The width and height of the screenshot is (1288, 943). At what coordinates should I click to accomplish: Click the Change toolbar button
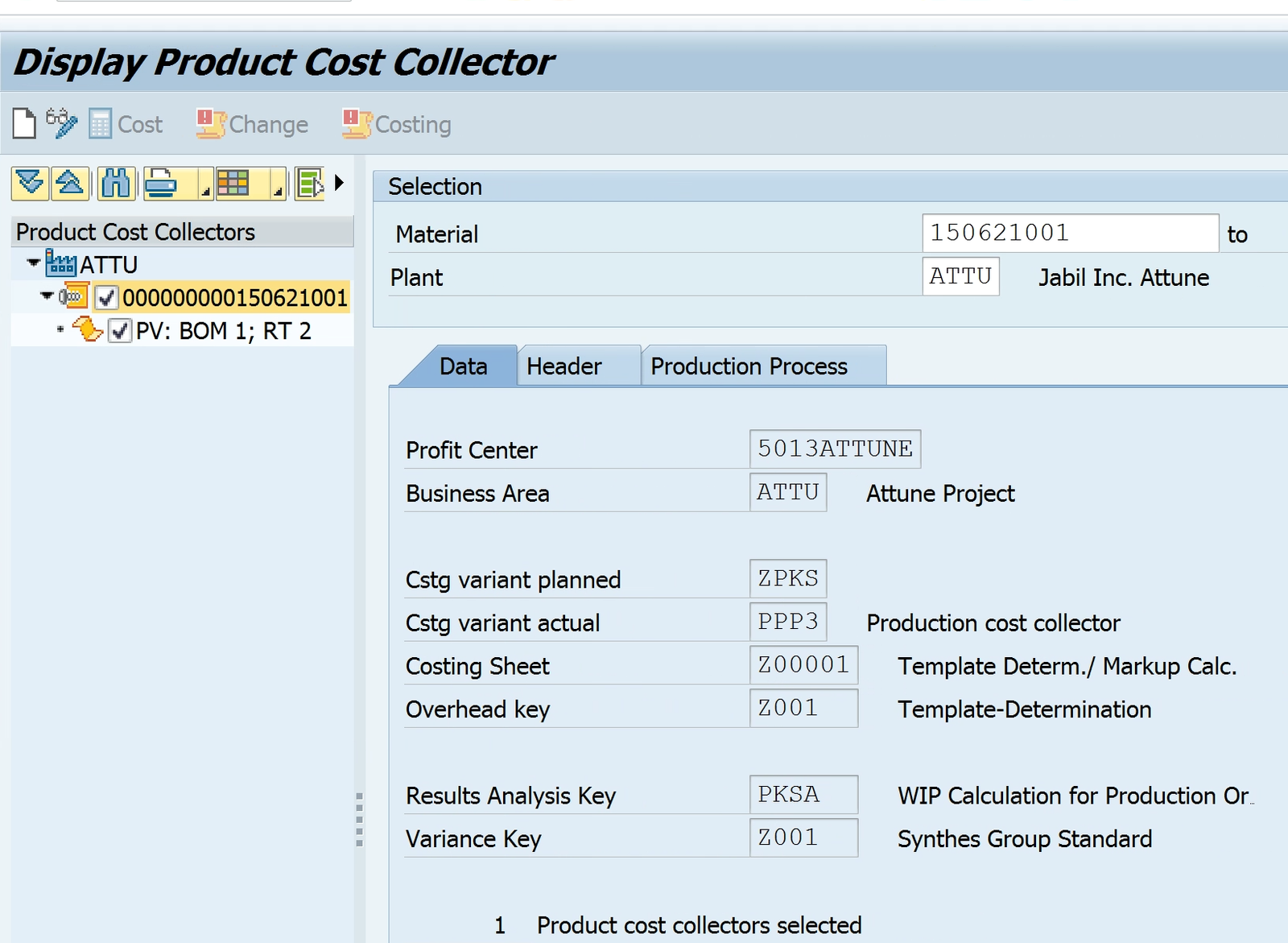[253, 124]
